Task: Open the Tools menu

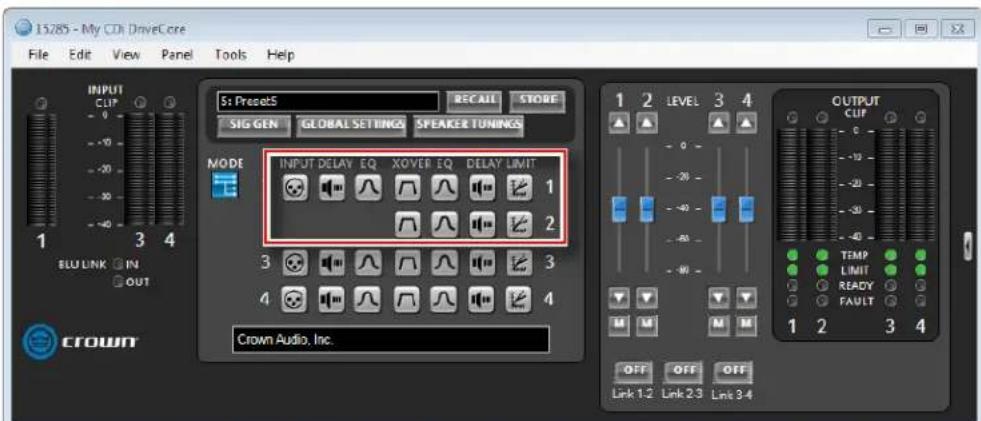Action: coord(230,55)
